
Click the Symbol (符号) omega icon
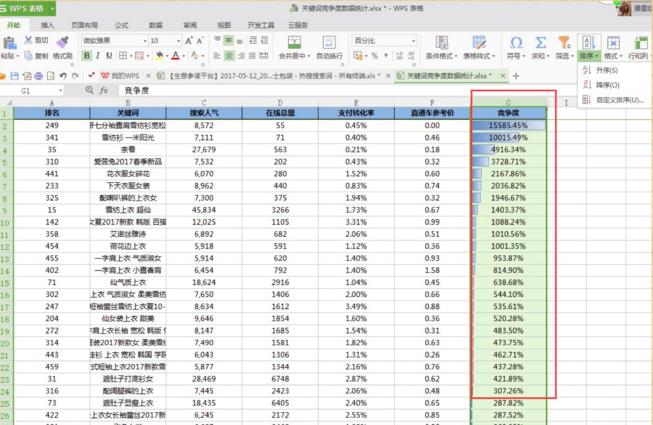516,42
